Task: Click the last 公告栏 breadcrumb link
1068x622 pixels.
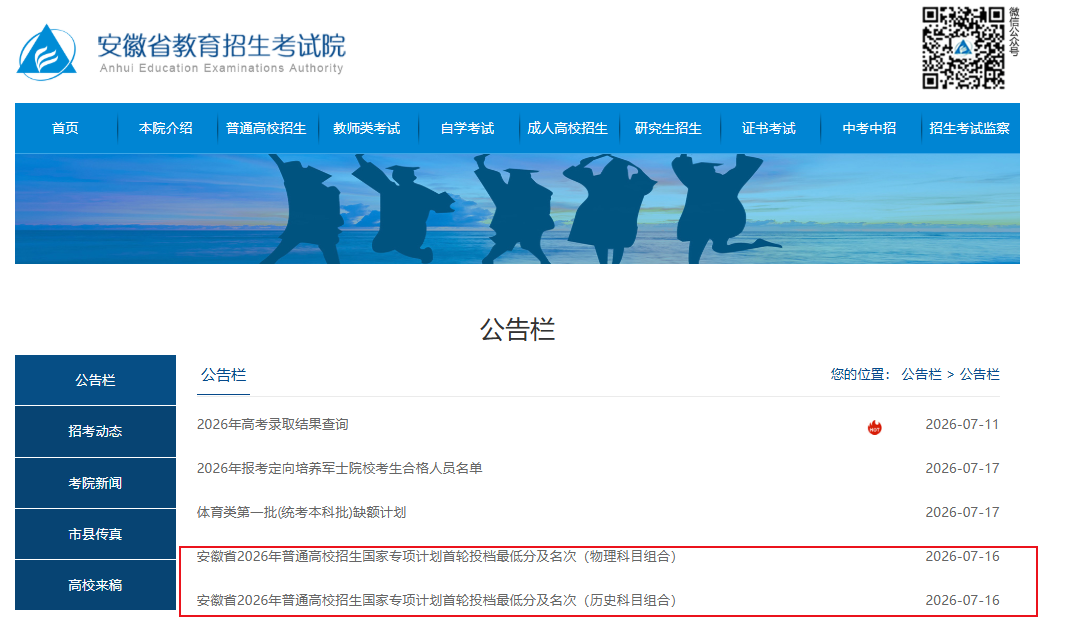Action: (979, 374)
